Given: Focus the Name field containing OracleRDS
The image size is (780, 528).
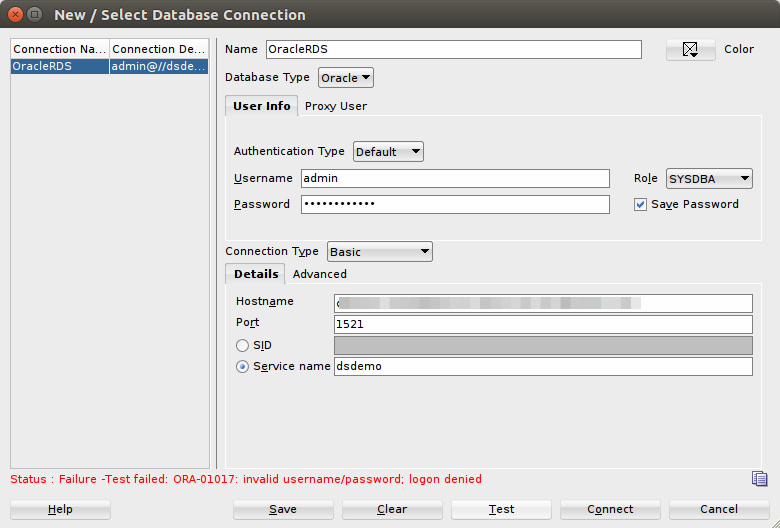Looking at the screenshot, I should coord(454,49).
